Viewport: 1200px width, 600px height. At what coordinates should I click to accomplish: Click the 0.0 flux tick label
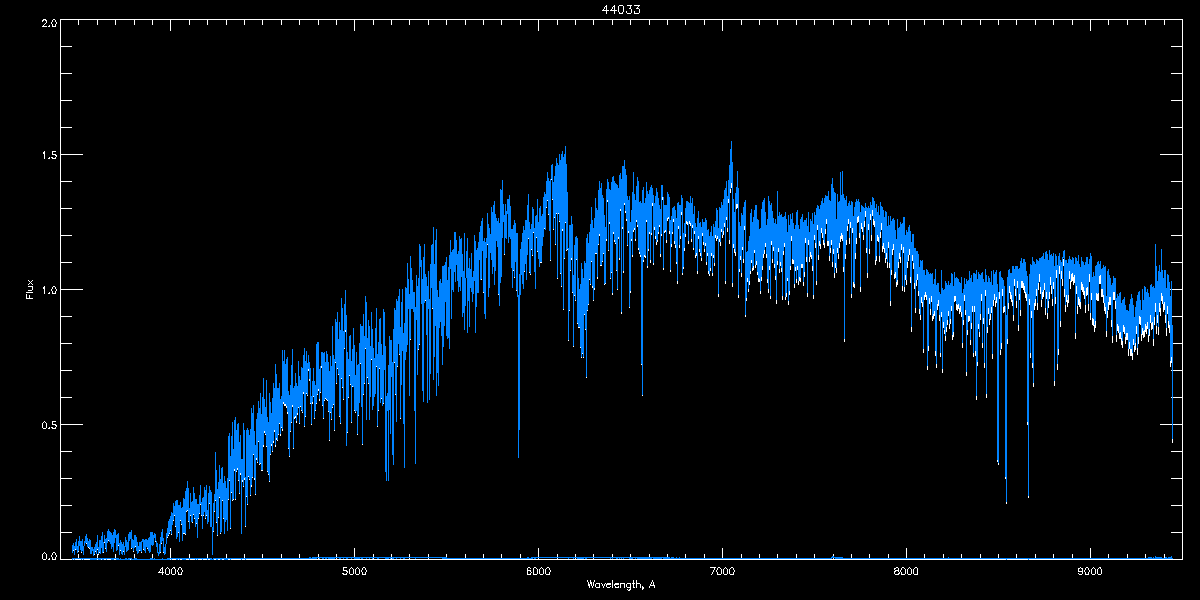click(48, 555)
